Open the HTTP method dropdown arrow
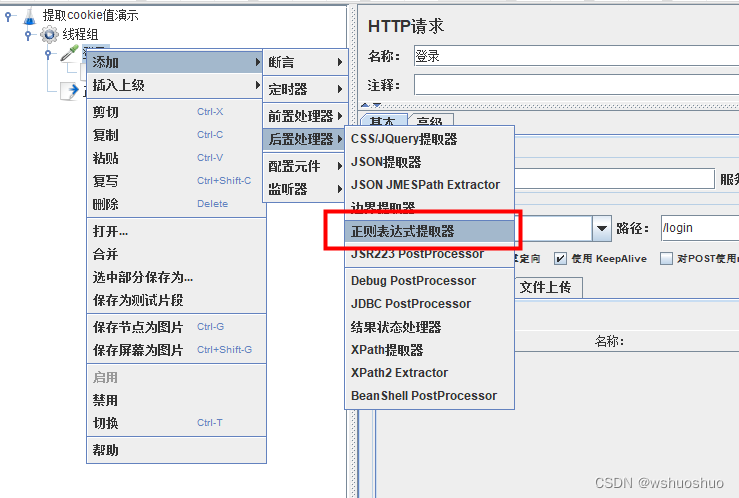The height and width of the screenshot is (498, 739). (x=602, y=229)
